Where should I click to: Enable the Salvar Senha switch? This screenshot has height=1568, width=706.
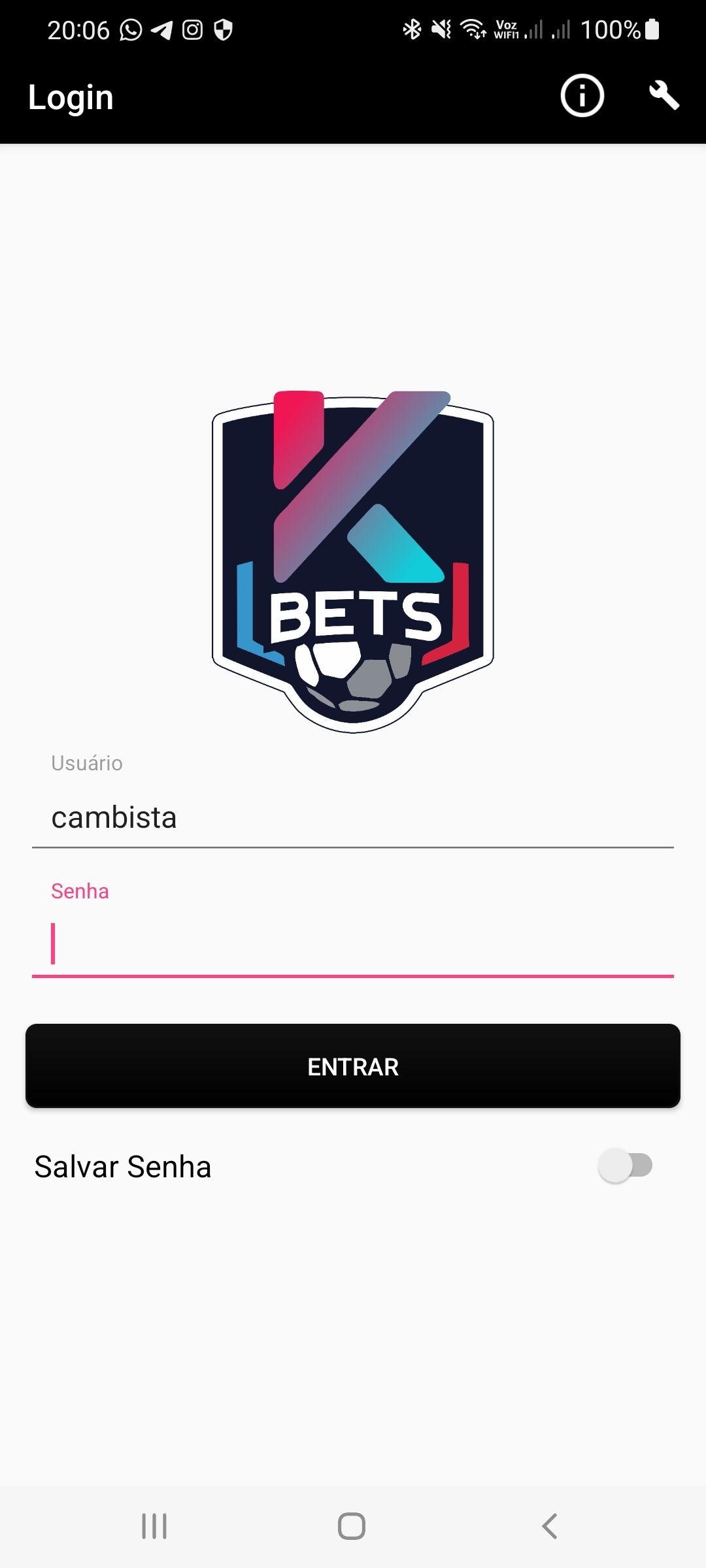[626, 1166]
